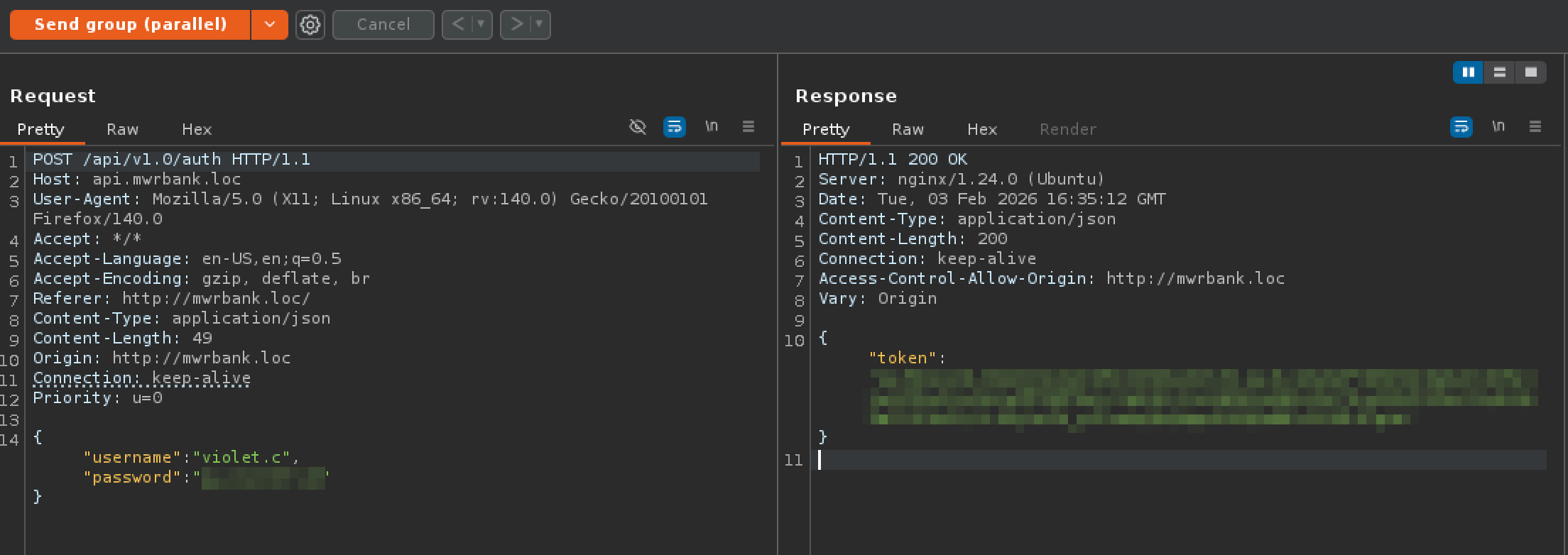
Task: Toggle word wrap in the Request editor
Action: click(674, 127)
